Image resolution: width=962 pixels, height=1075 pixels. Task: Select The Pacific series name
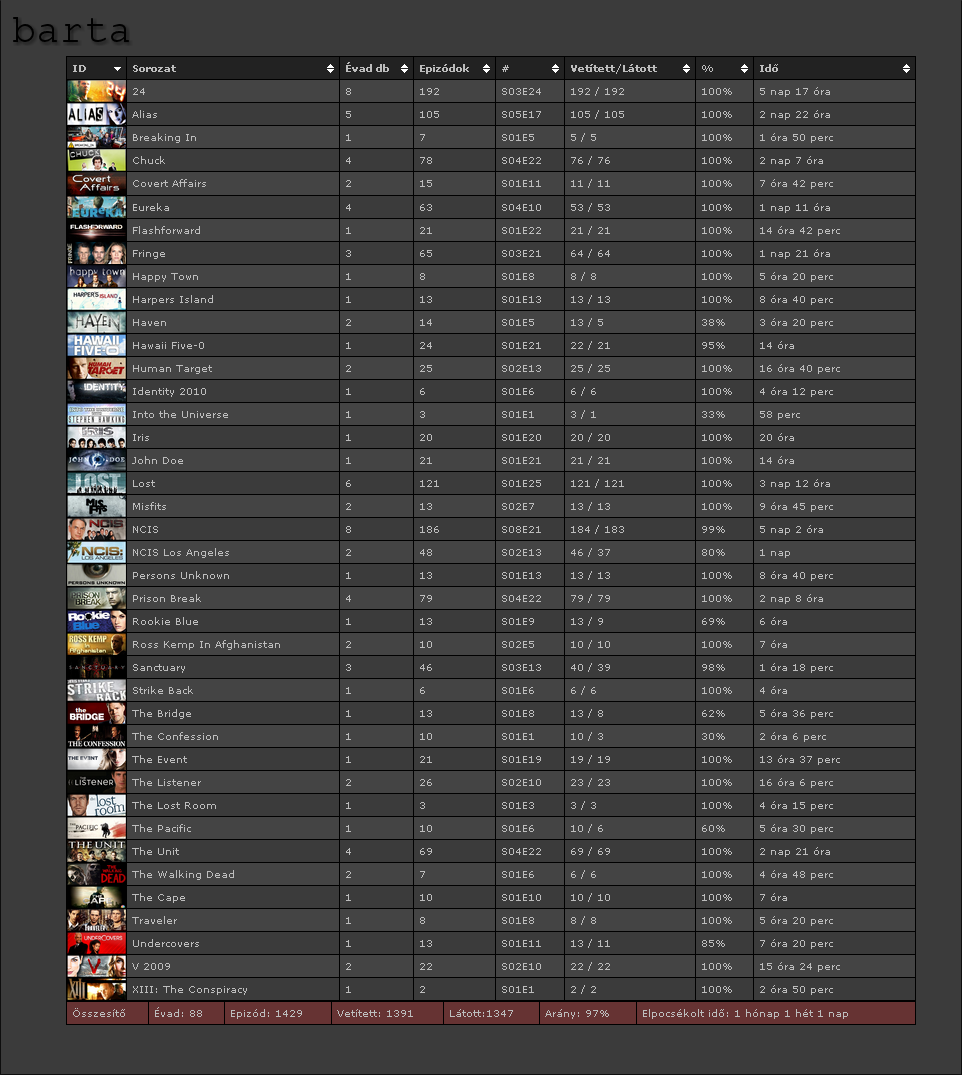[x=162, y=829]
